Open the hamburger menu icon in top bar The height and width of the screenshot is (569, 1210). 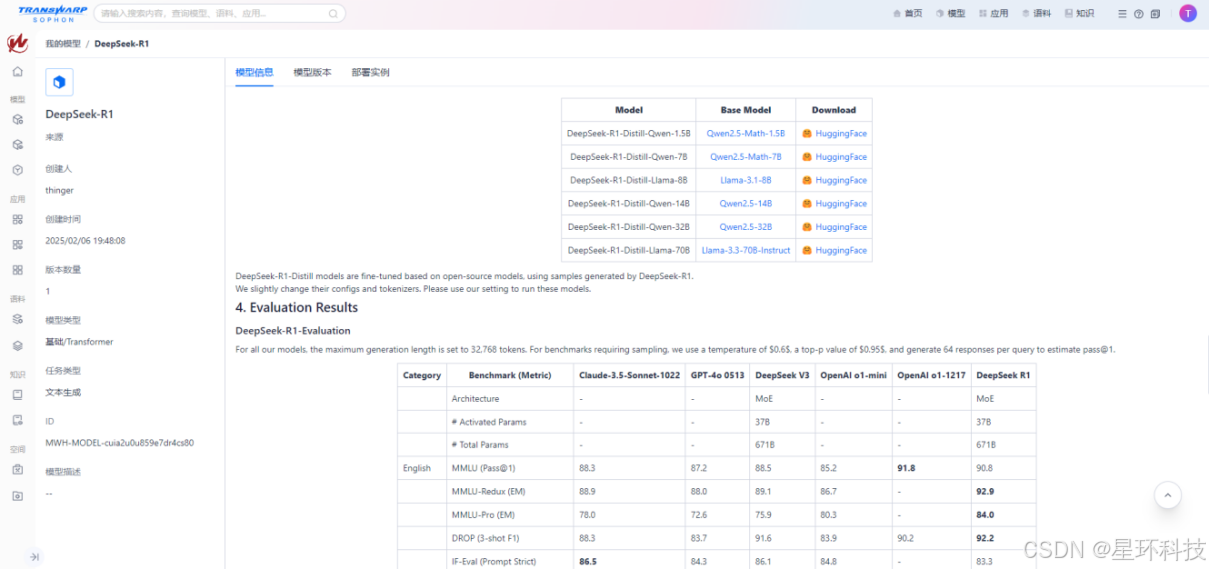[1122, 14]
